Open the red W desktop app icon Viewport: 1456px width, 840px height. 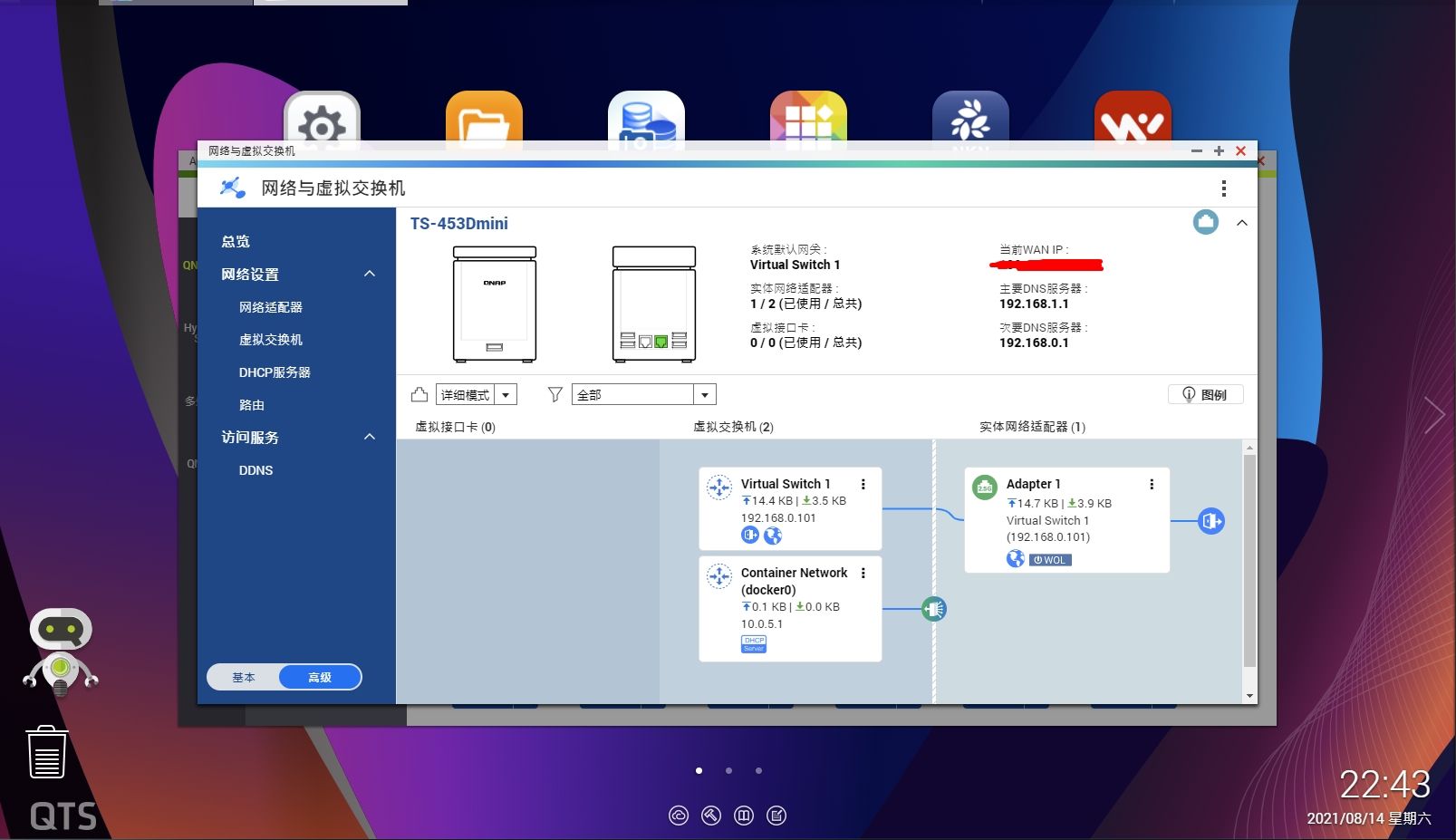coord(1133,122)
